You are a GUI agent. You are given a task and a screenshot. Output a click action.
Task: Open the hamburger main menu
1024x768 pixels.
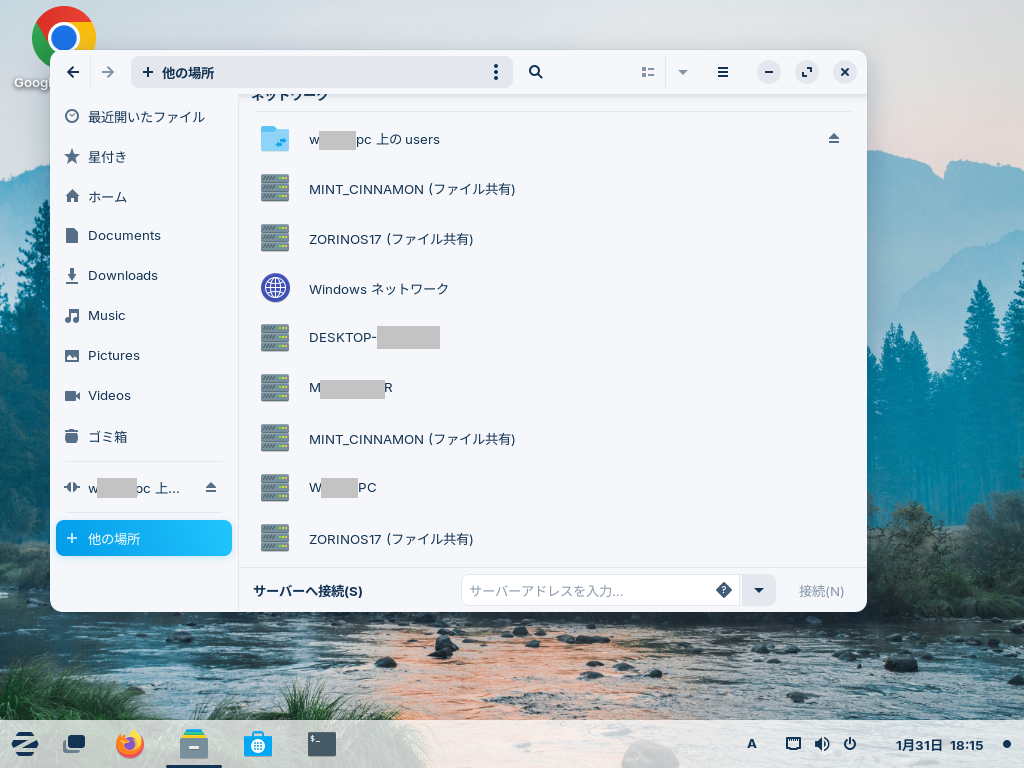(x=723, y=72)
